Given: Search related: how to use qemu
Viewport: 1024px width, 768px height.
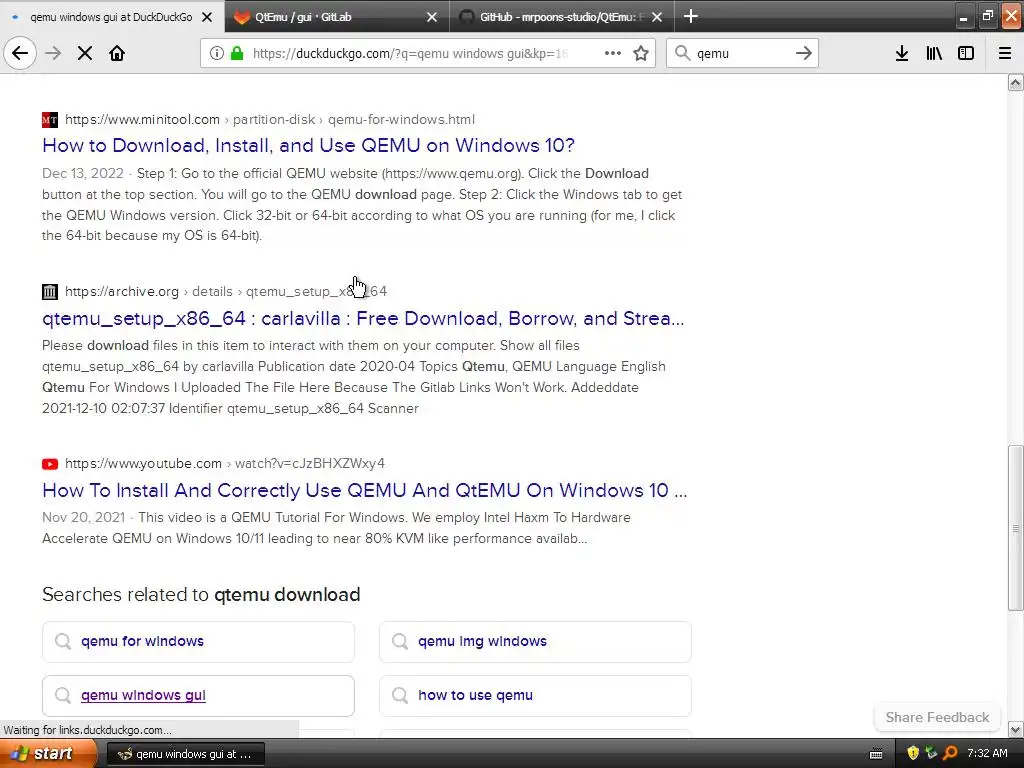Looking at the screenshot, I should (536, 696).
